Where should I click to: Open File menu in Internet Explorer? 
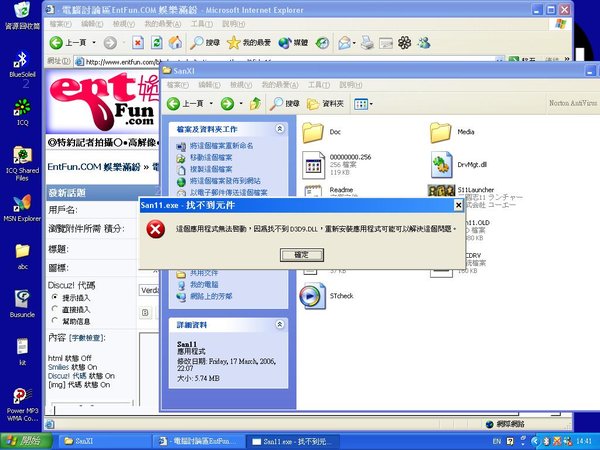click(60, 24)
